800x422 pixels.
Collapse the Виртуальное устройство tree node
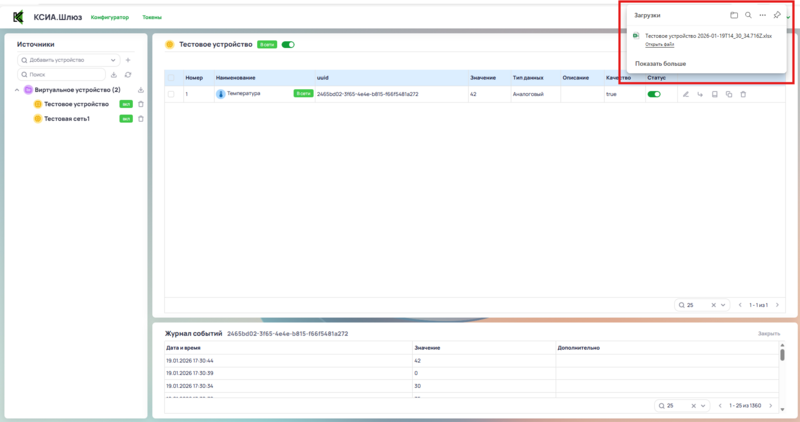point(17,90)
